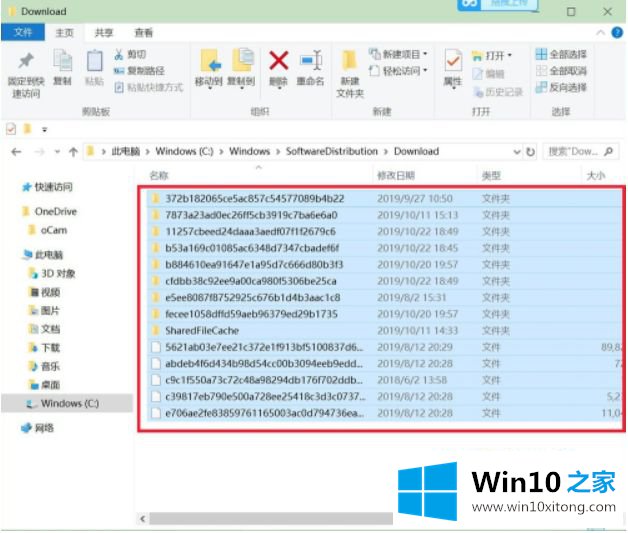Click Select none in ribbon
Screen dimensions: 628x533
point(561,71)
